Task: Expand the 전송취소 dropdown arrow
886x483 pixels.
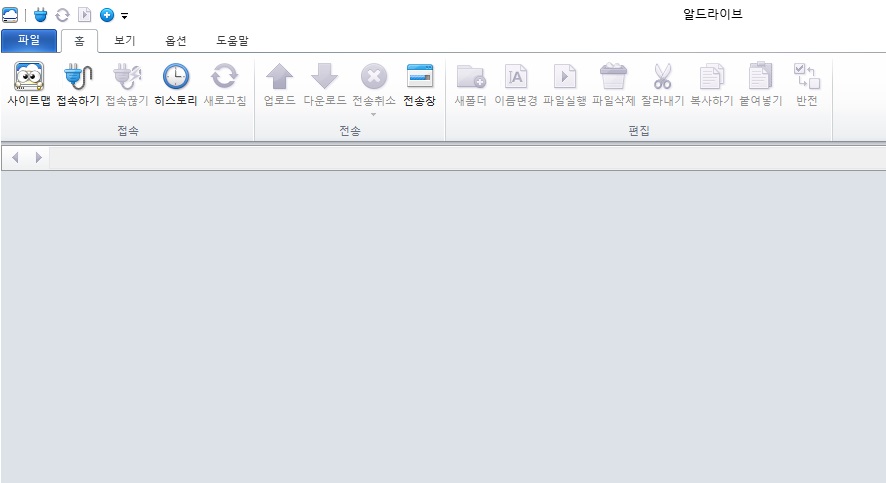Action: tap(373, 115)
